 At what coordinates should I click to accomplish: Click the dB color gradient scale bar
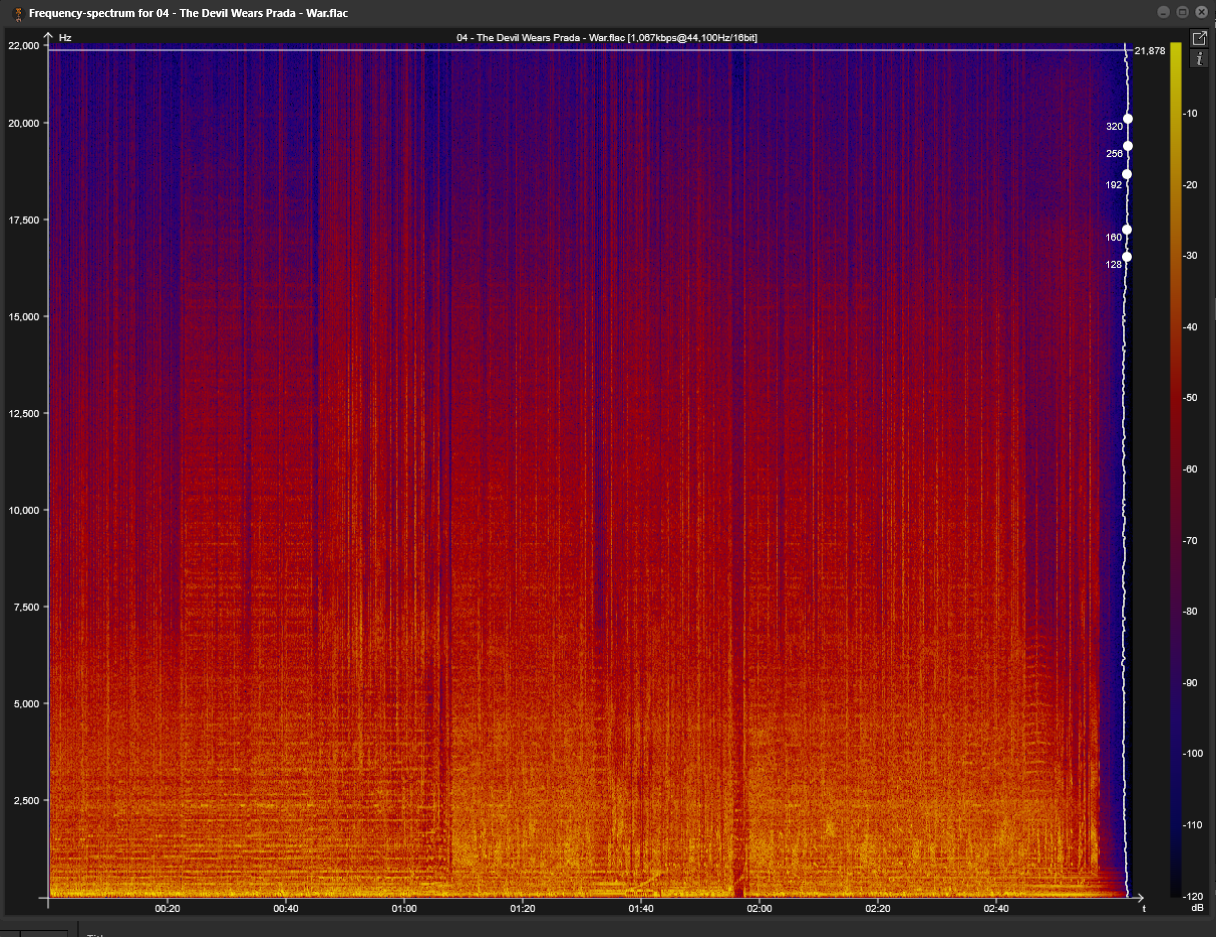(x=1175, y=469)
